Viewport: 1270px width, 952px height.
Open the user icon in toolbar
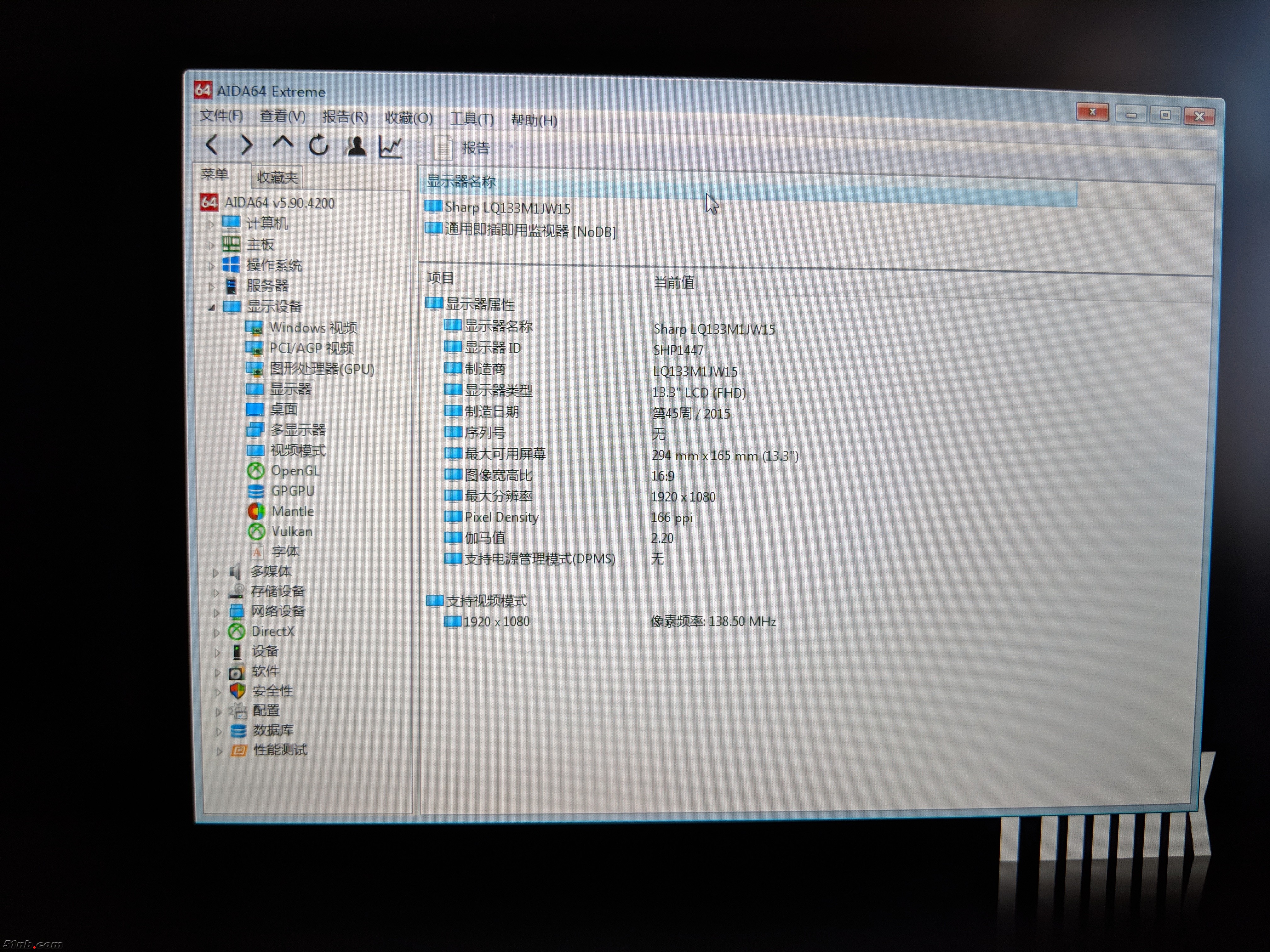(355, 146)
